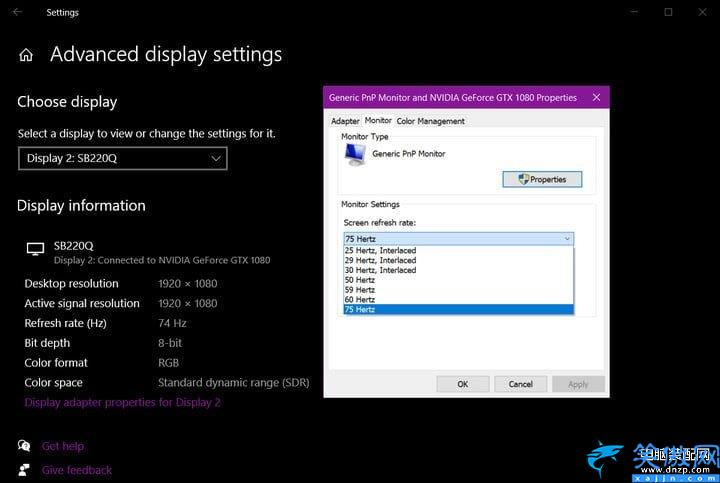Choose 59 Hertz from the list
The height and width of the screenshot is (483, 720).
(x=458, y=290)
